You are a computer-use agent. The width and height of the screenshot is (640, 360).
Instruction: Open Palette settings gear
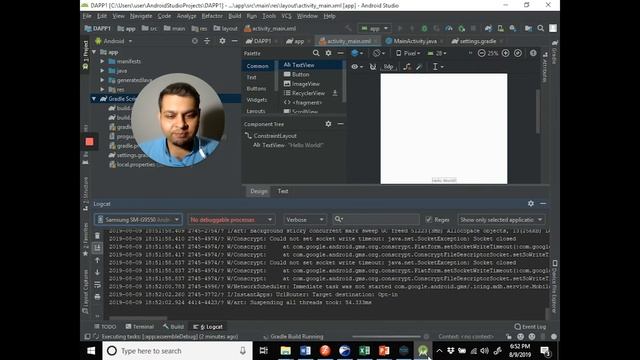[328, 53]
